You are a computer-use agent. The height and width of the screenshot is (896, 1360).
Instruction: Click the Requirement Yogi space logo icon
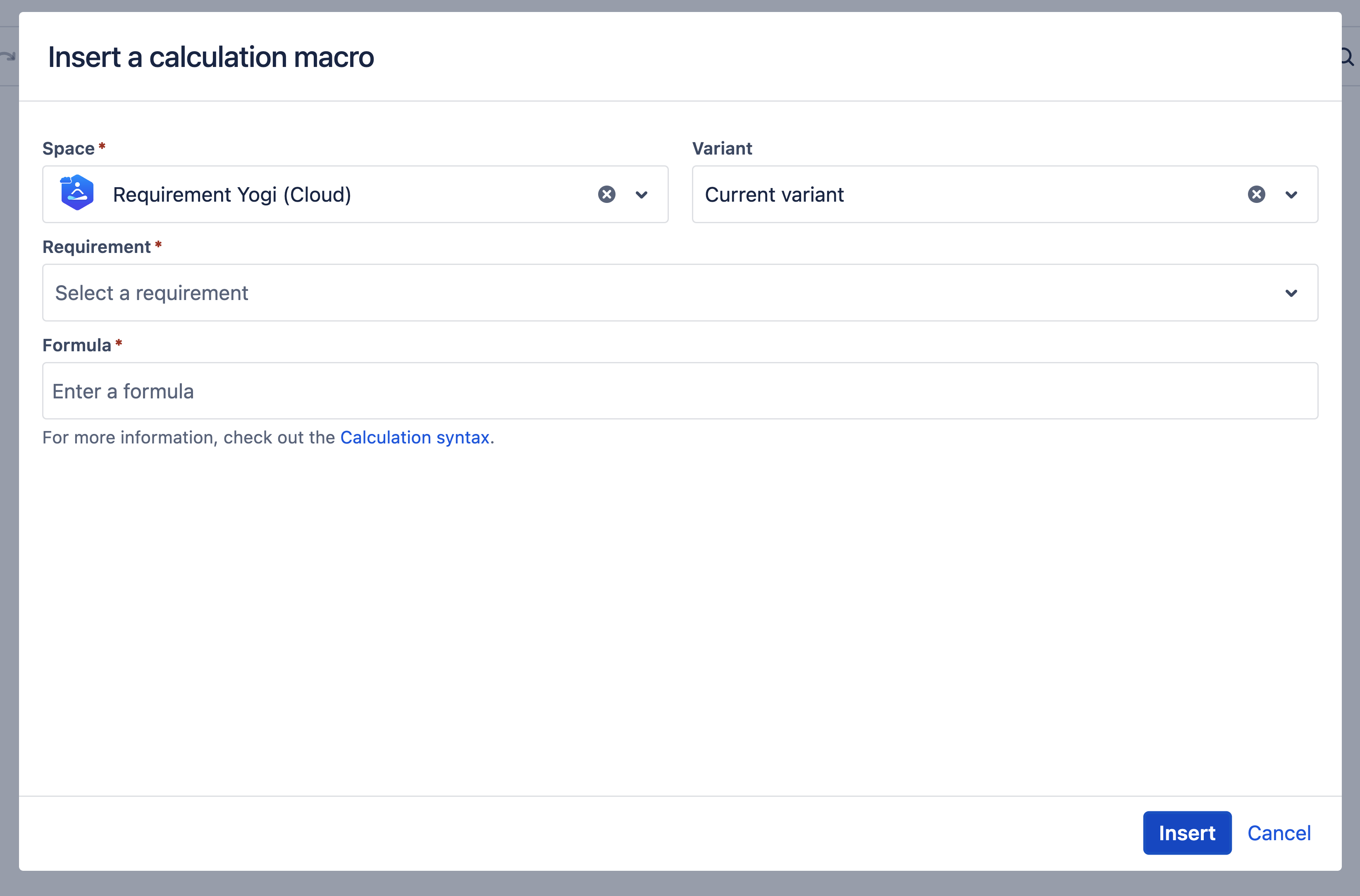click(76, 193)
